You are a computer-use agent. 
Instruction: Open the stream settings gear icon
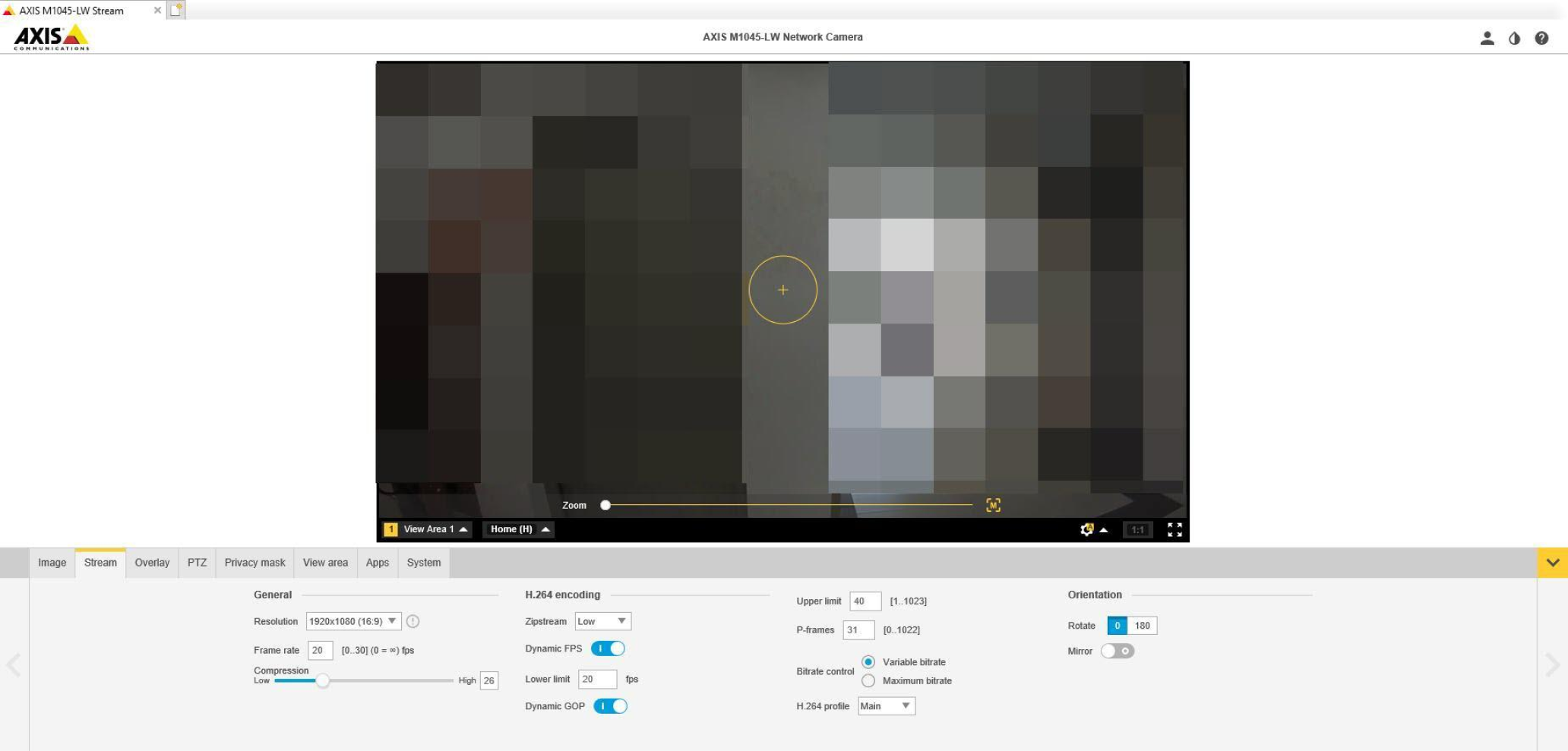[x=1087, y=529]
